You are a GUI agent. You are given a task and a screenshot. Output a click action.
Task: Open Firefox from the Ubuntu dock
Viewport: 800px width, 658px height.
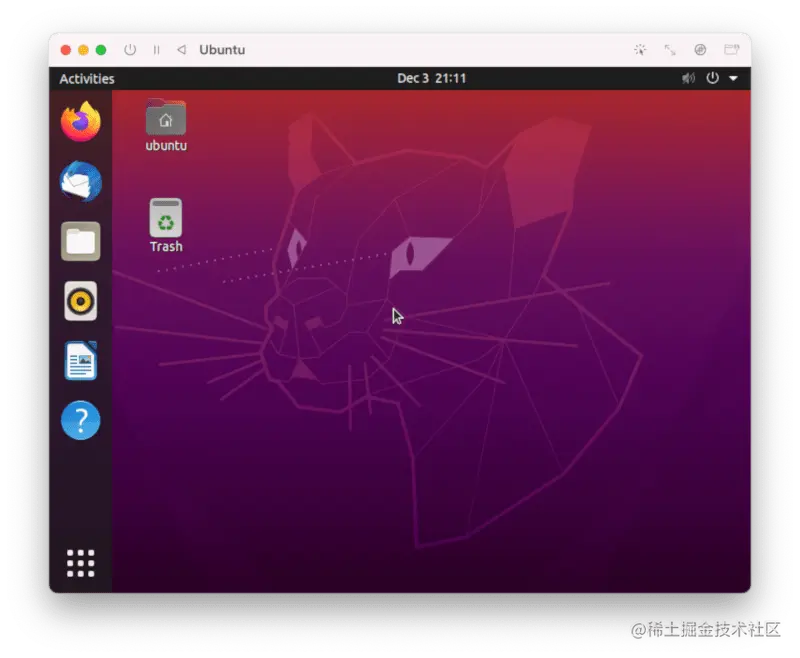pyautogui.click(x=81, y=121)
